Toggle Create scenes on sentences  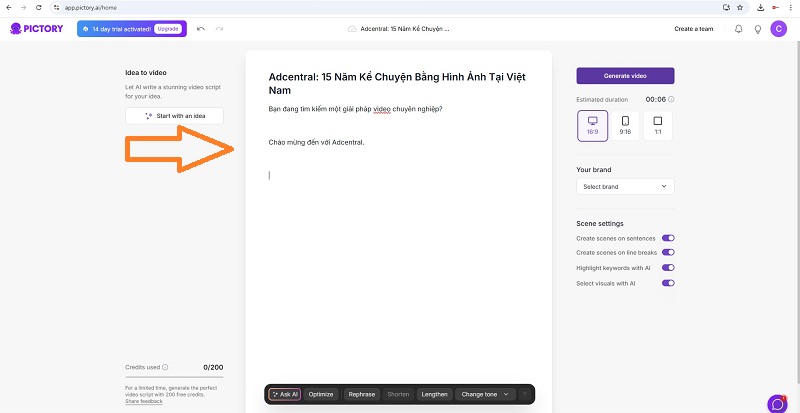click(x=668, y=238)
